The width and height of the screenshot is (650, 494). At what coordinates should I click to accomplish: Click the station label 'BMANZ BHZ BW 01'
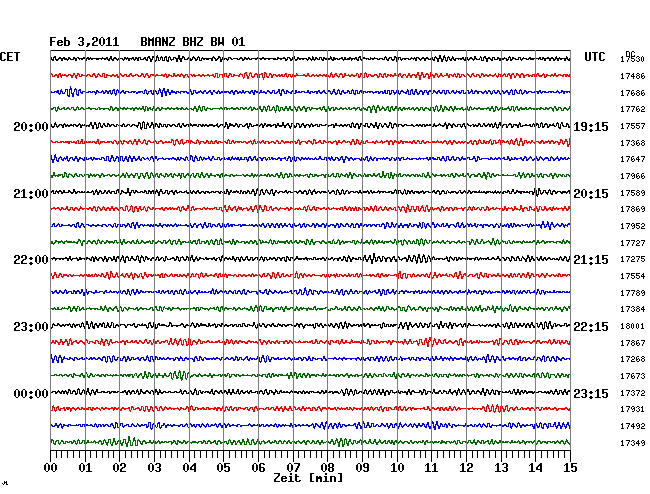point(193,42)
